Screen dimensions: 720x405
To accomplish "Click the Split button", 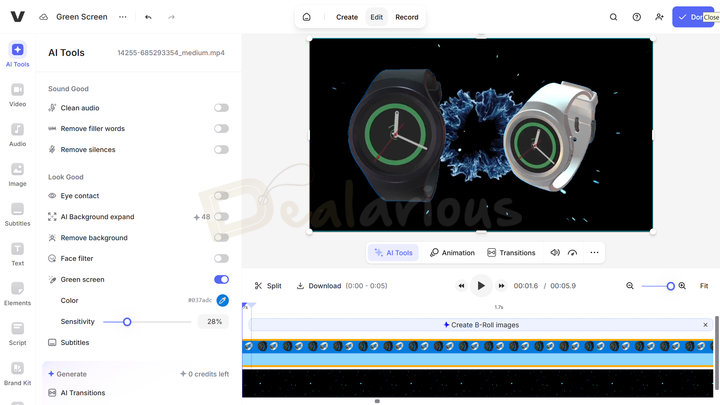I will pyautogui.click(x=268, y=286).
